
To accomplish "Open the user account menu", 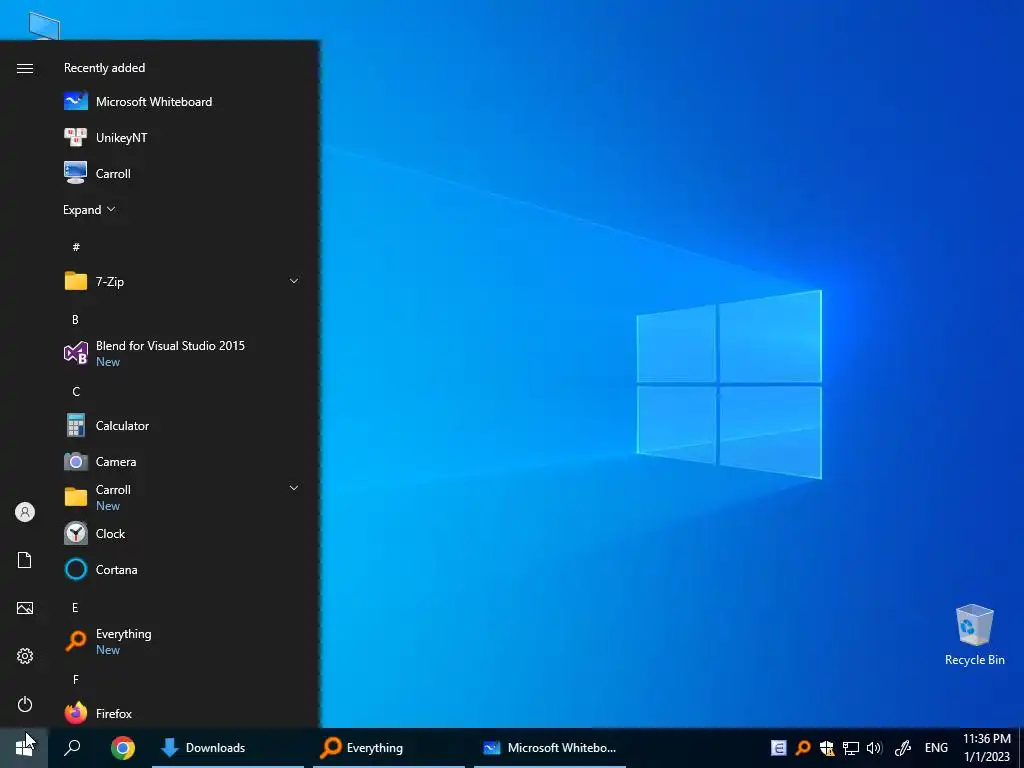I will [x=25, y=512].
